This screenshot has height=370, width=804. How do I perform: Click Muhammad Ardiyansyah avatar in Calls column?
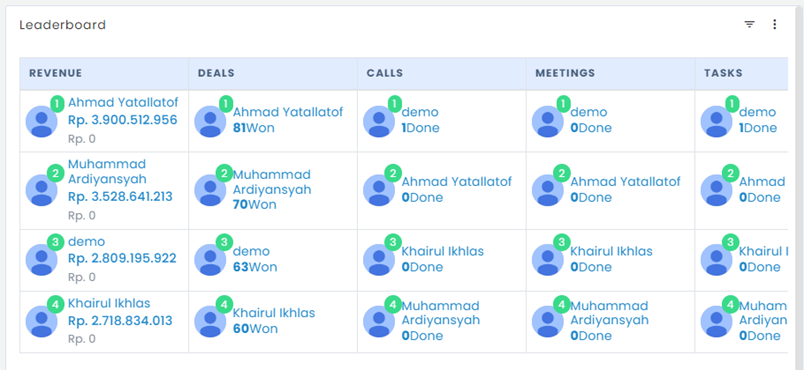379,321
